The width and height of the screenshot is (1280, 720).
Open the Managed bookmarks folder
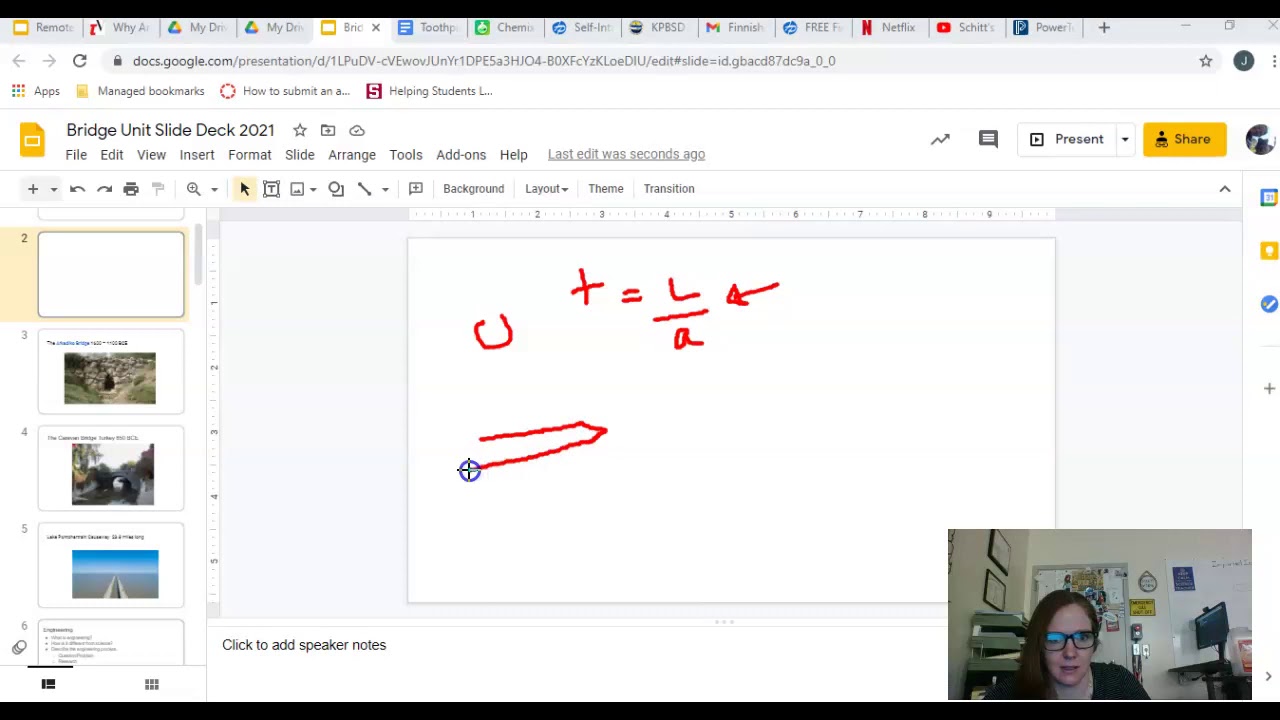tap(140, 91)
